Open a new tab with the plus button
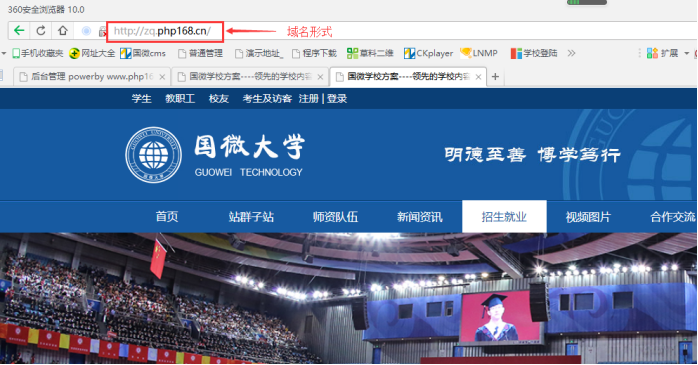The height and width of the screenshot is (365, 698). click(495, 77)
